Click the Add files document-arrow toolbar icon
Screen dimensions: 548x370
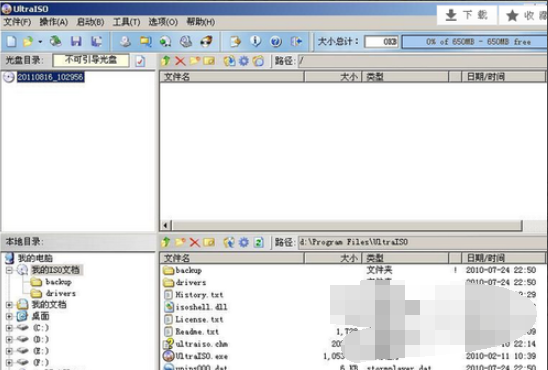[235, 41]
